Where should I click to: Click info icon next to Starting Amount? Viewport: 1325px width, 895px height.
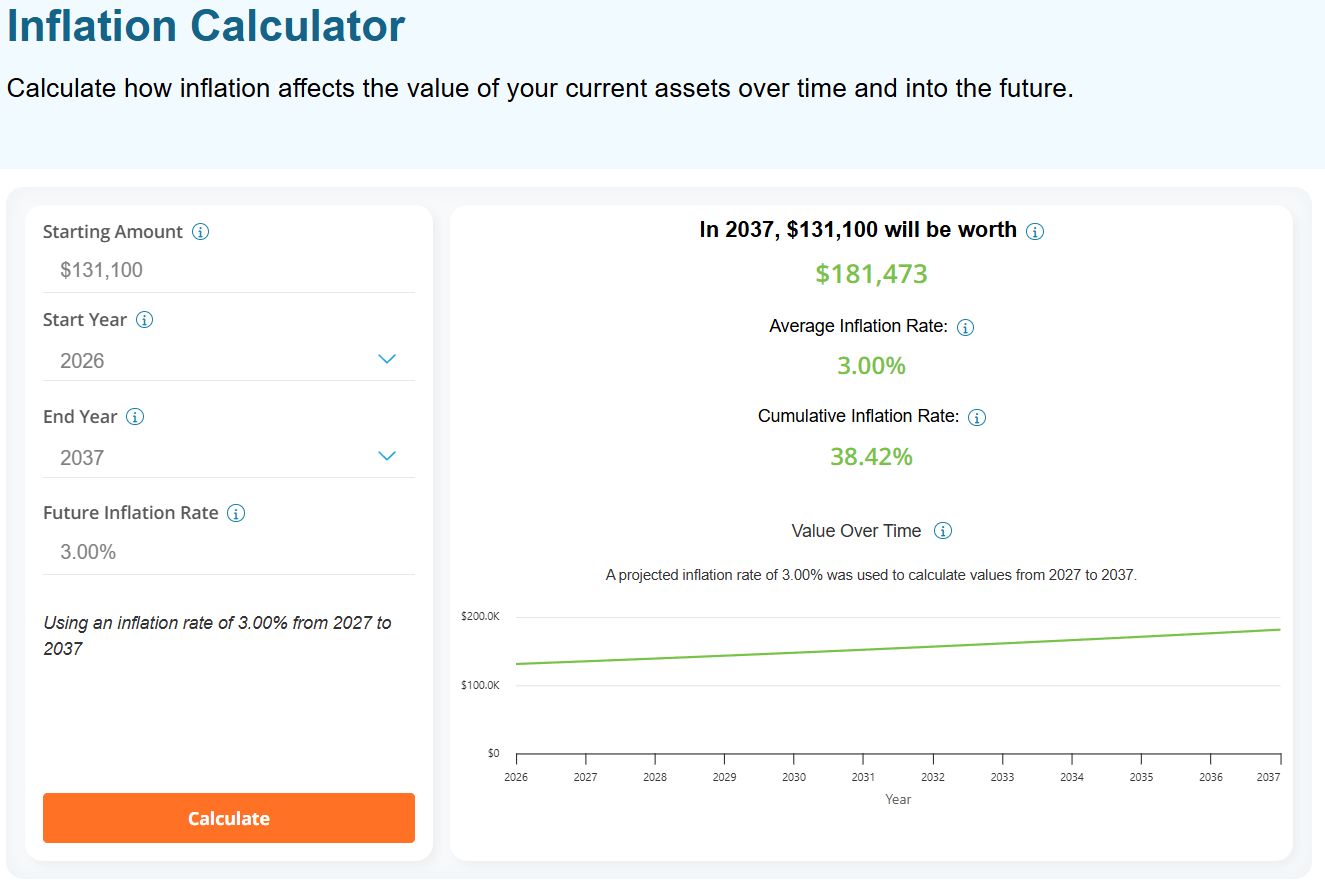click(200, 232)
